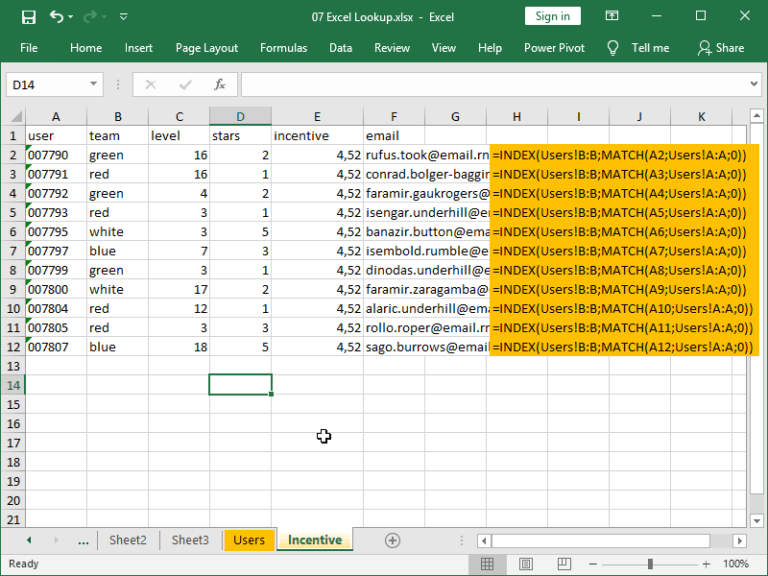
Task: Select email cell rufus.took@email
Action: 427,155
